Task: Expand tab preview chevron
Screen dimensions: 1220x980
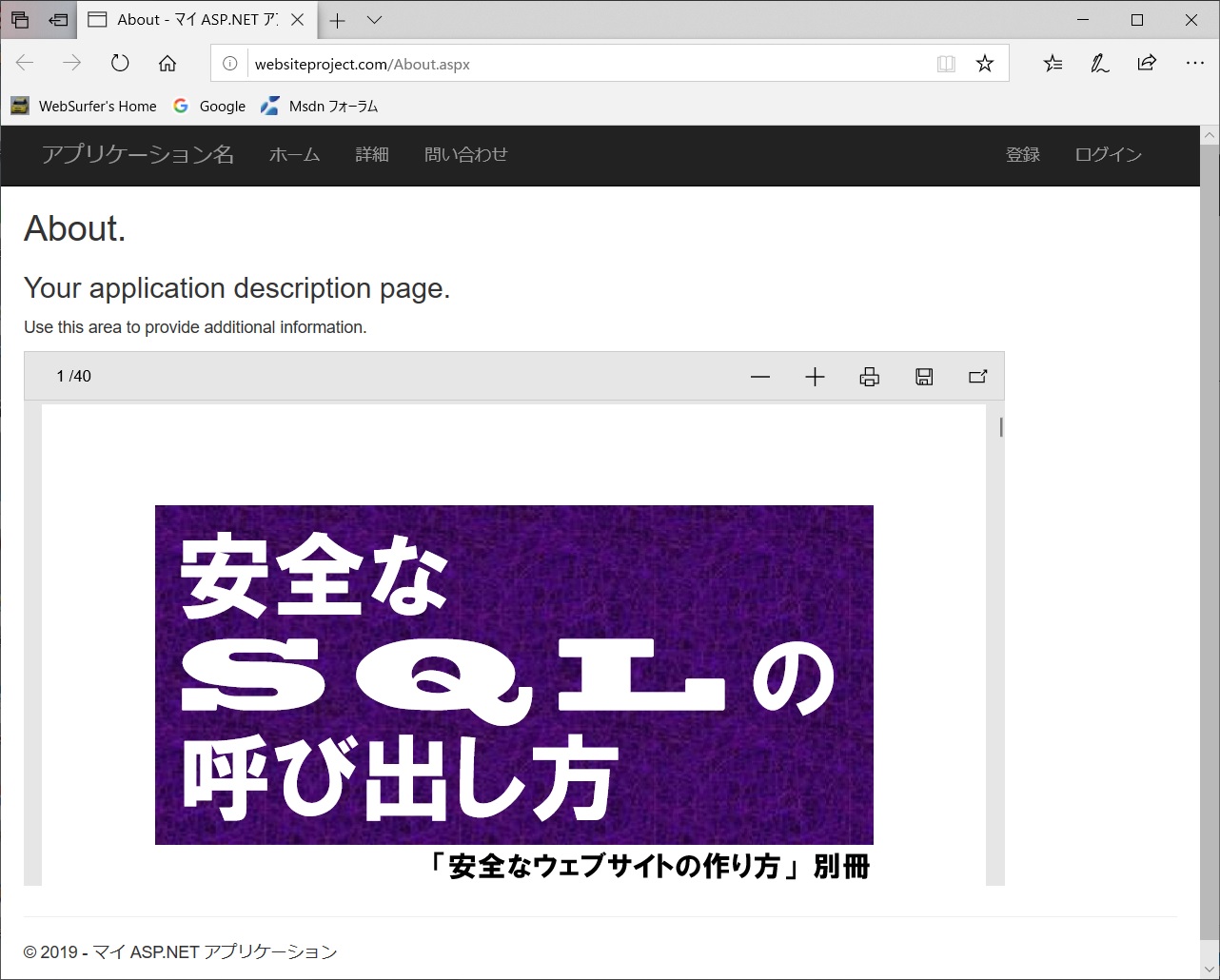Action: click(375, 20)
